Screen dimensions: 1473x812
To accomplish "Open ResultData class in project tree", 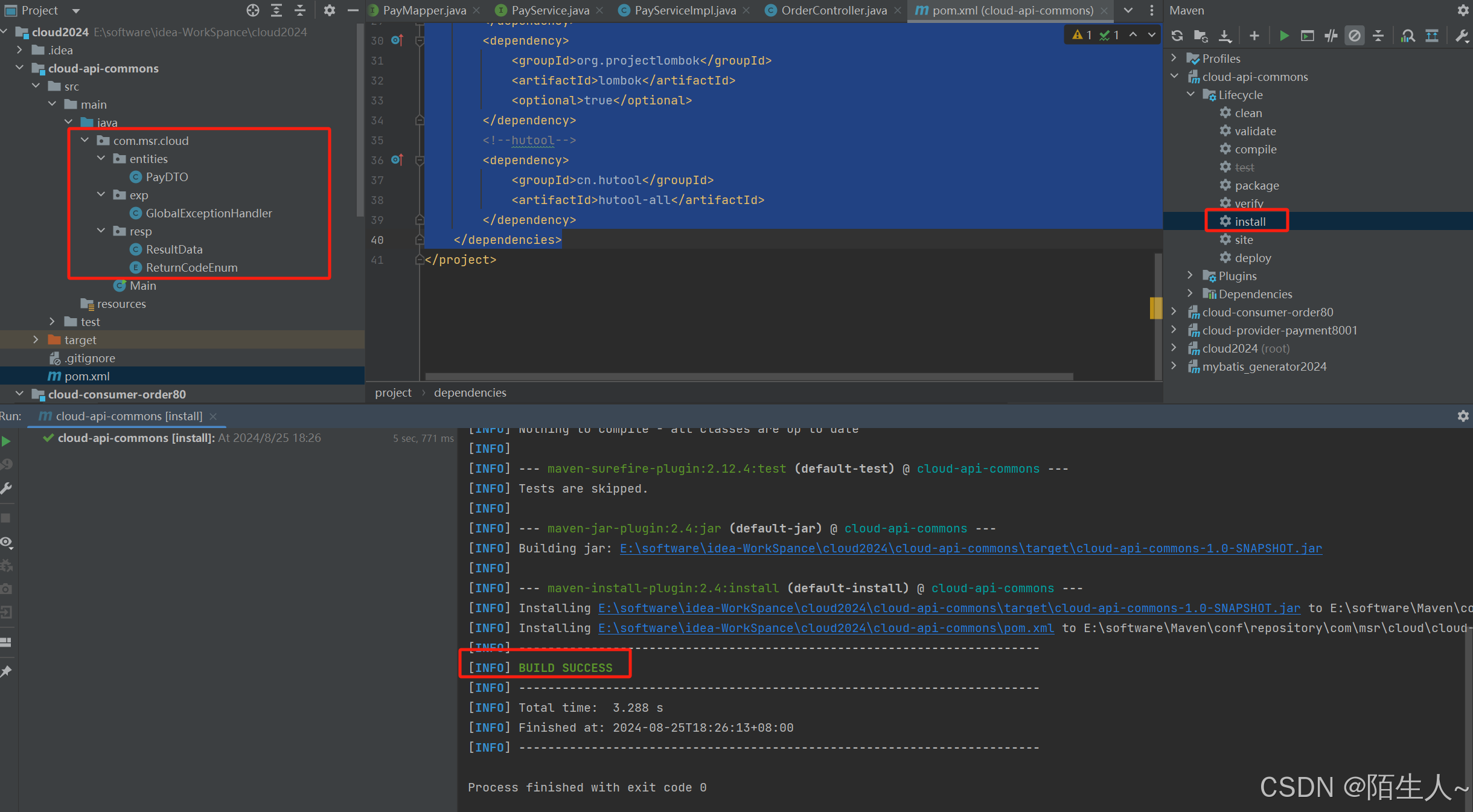I will (174, 249).
